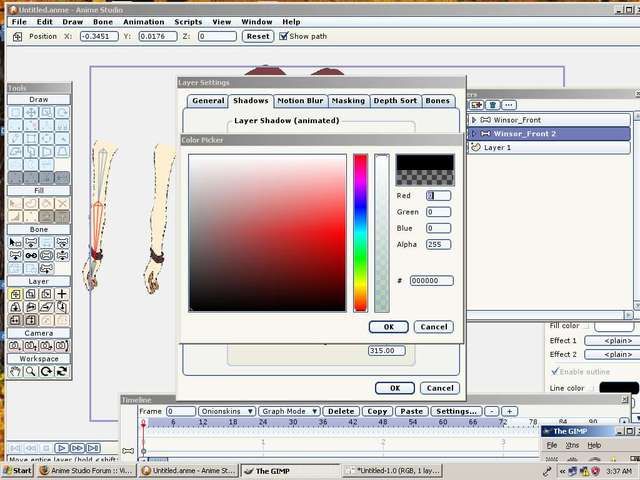
Task: Pick the plus-shaped Set Origin layer tool
Action: (x=62, y=294)
